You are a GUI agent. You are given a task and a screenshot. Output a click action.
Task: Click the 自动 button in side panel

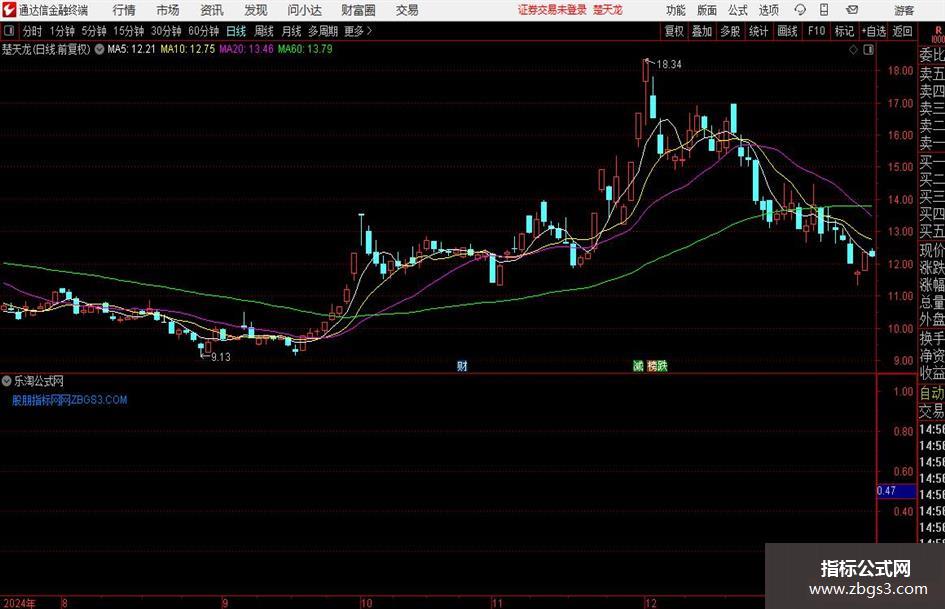click(x=932, y=393)
